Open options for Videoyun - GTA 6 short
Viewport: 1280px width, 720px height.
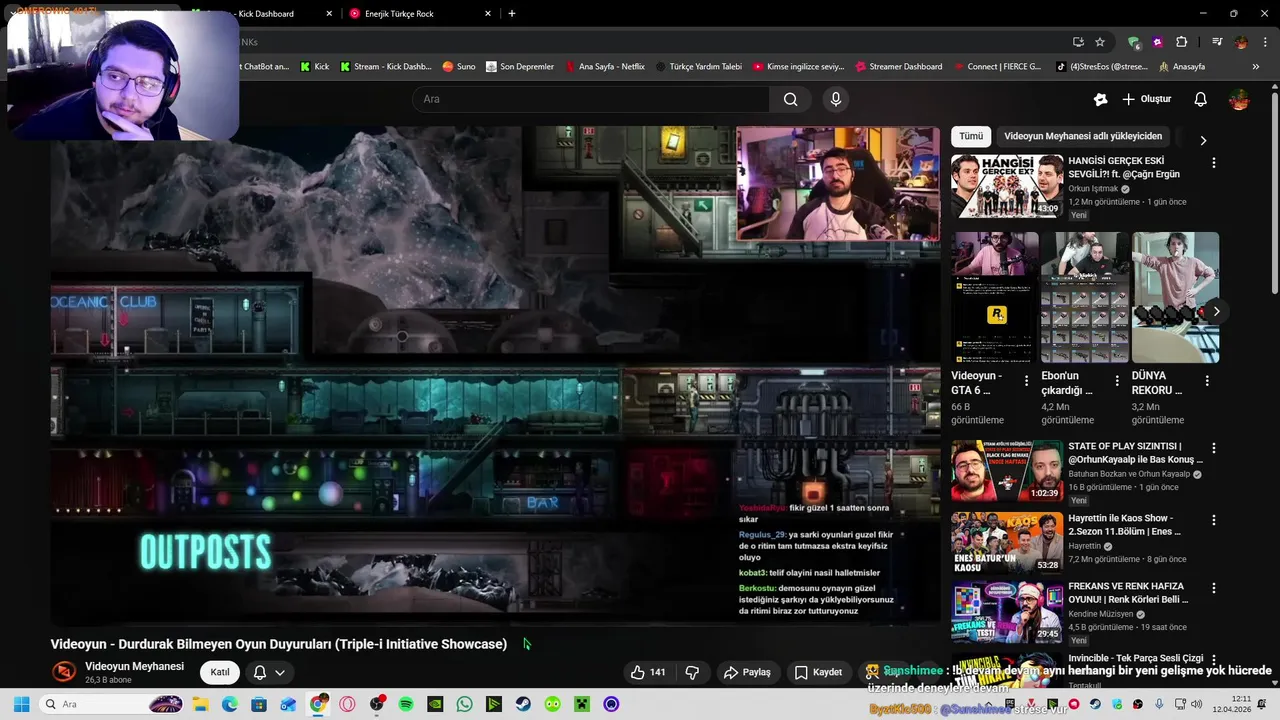point(1026,381)
